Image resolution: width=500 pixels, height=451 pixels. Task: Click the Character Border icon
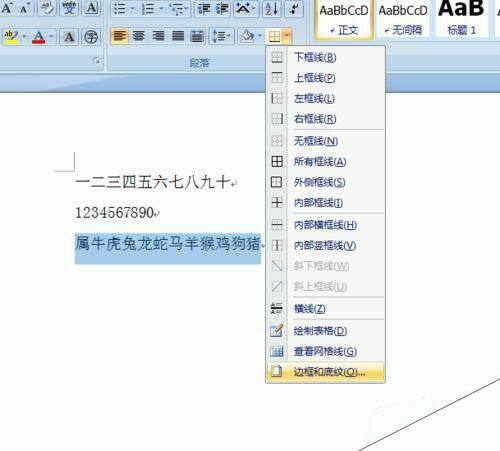(91, 8)
